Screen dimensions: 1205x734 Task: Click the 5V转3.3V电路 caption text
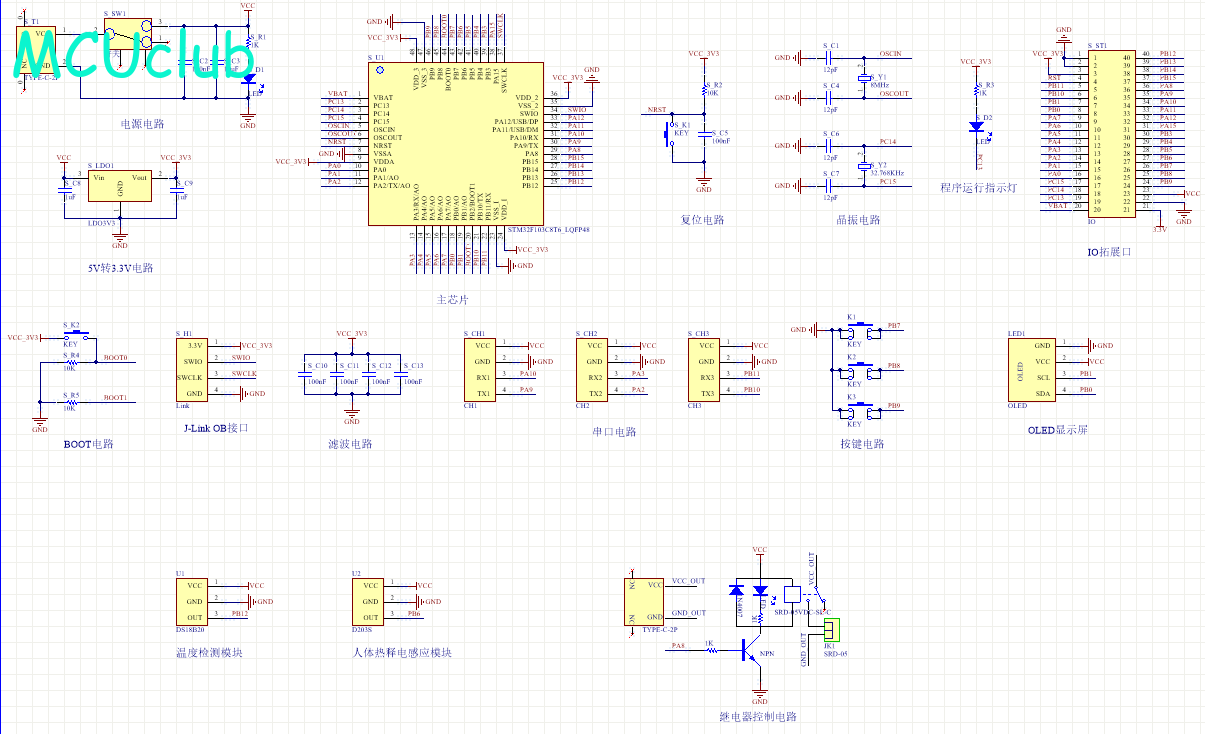pyautogui.click(x=120, y=268)
